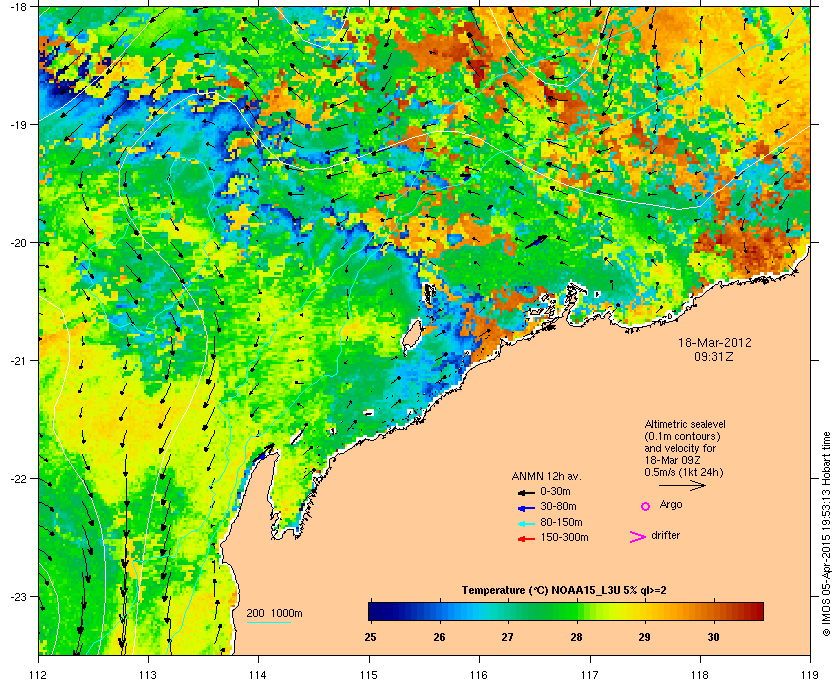This screenshot has height=680, width=840.
Task: Click the colorbar tick label 27
Action: click(507, 637)
